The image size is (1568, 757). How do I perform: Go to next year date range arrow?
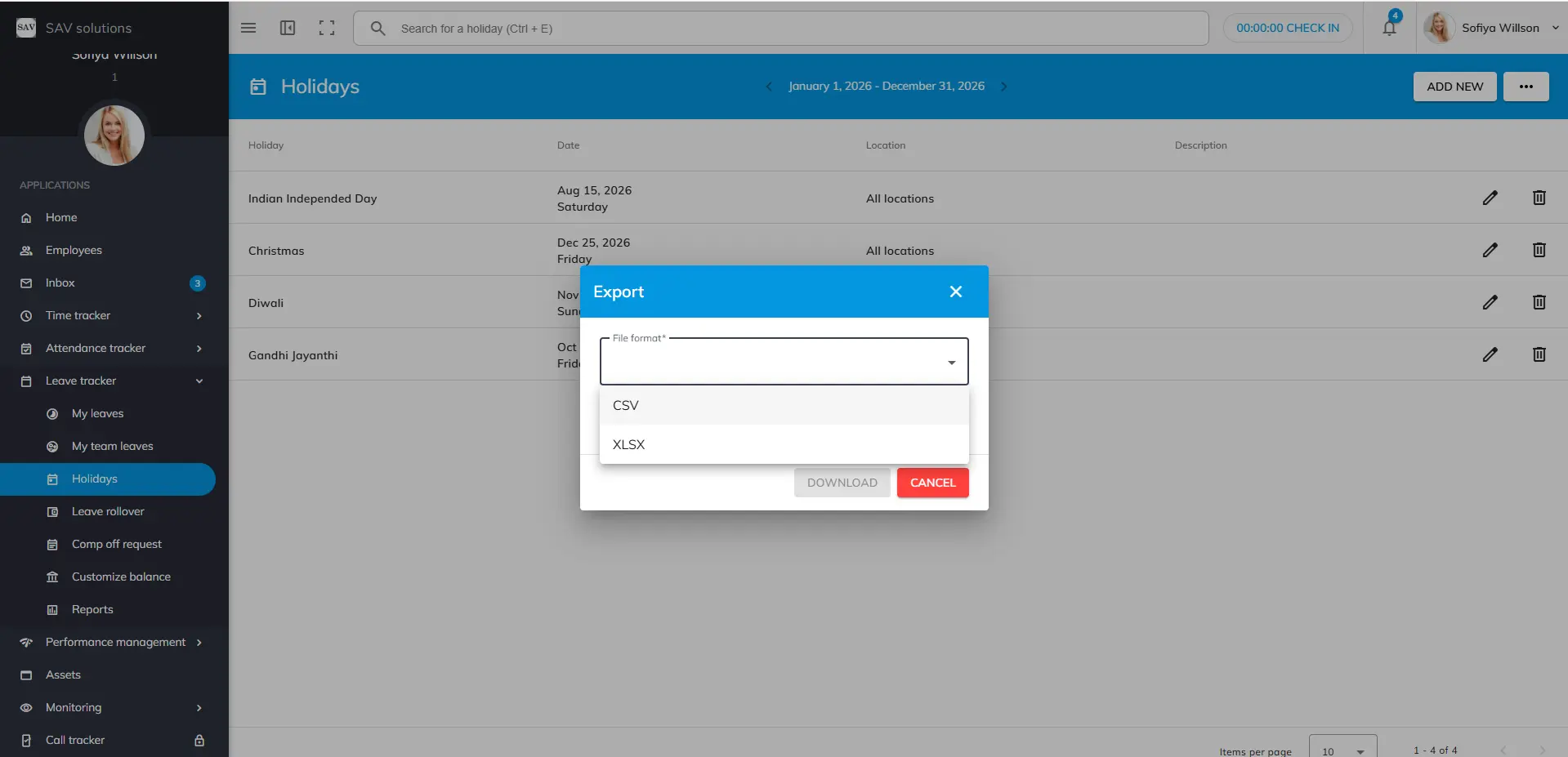(x=1004, y=87)
